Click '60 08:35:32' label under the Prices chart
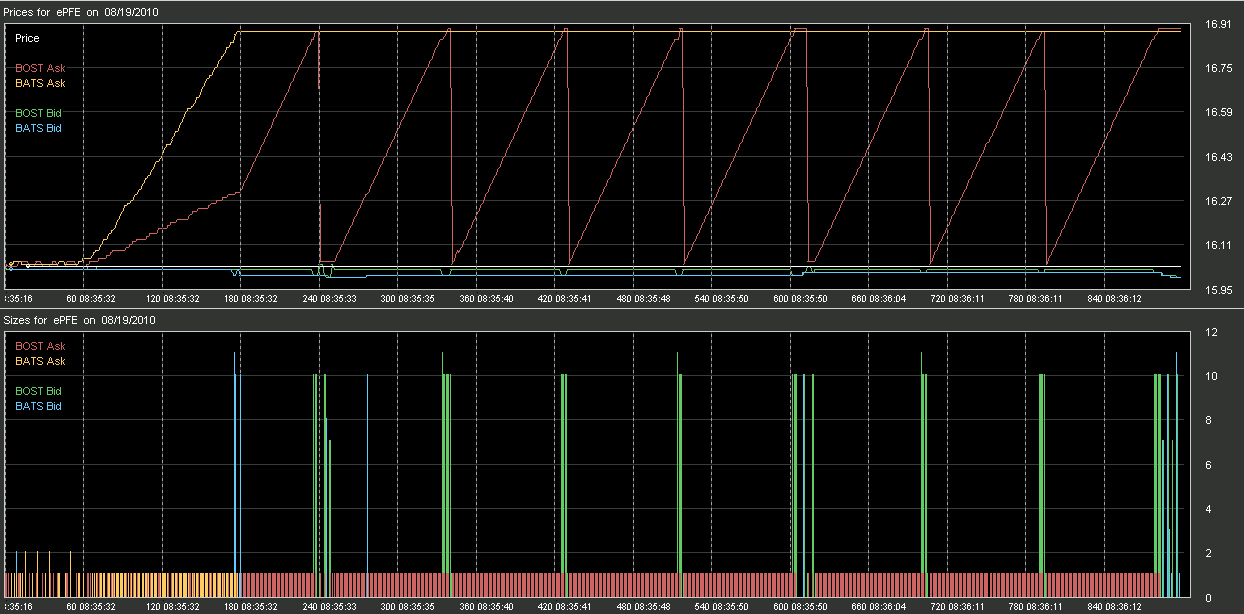 [x=93, y=298]
